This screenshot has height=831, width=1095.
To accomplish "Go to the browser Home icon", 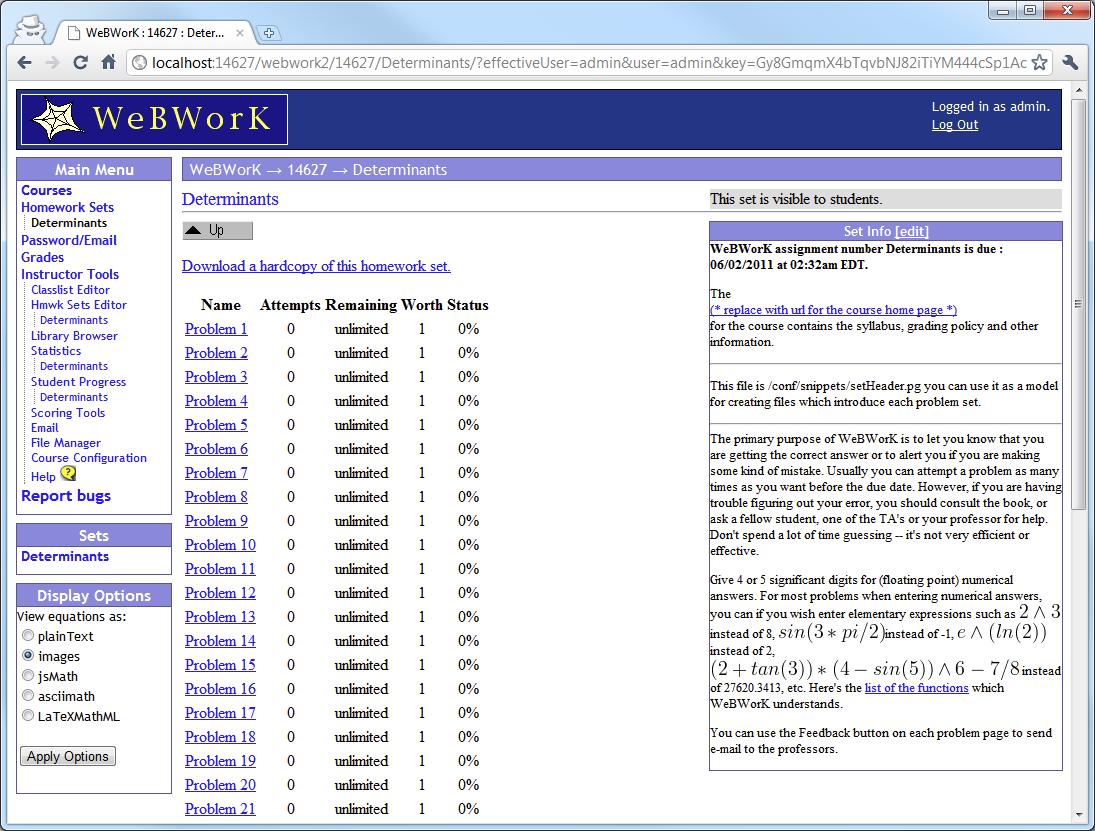I will (x=108, y=62).
